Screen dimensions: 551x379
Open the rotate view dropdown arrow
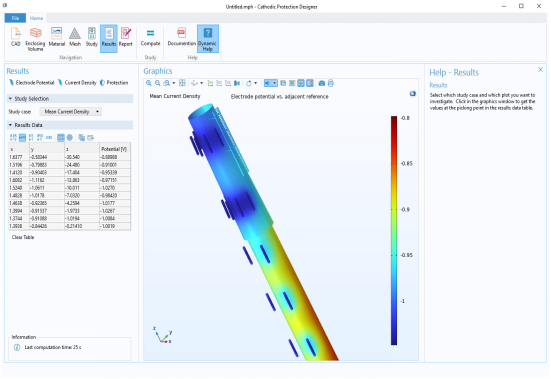(x=255, y=83)
